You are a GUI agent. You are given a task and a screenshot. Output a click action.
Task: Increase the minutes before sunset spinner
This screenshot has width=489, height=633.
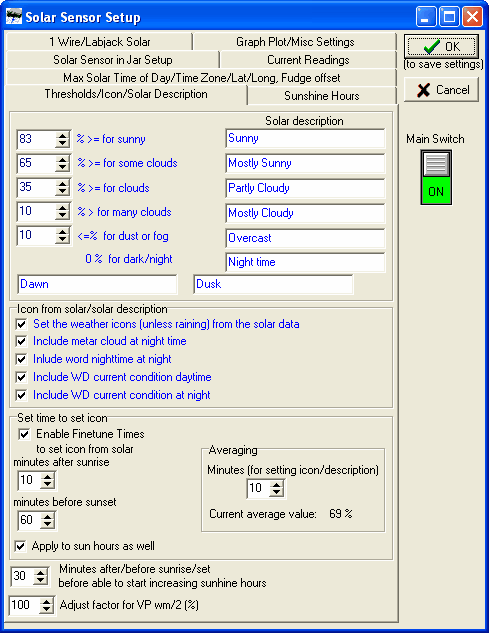[48, 516]
